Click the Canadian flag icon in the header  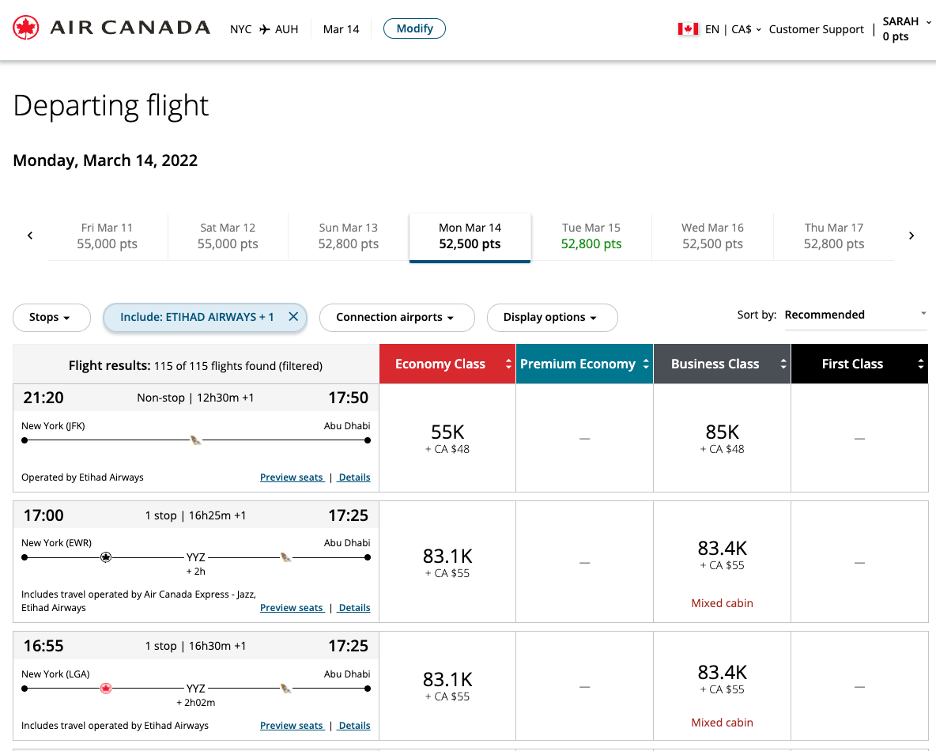(x=687, y=29)
